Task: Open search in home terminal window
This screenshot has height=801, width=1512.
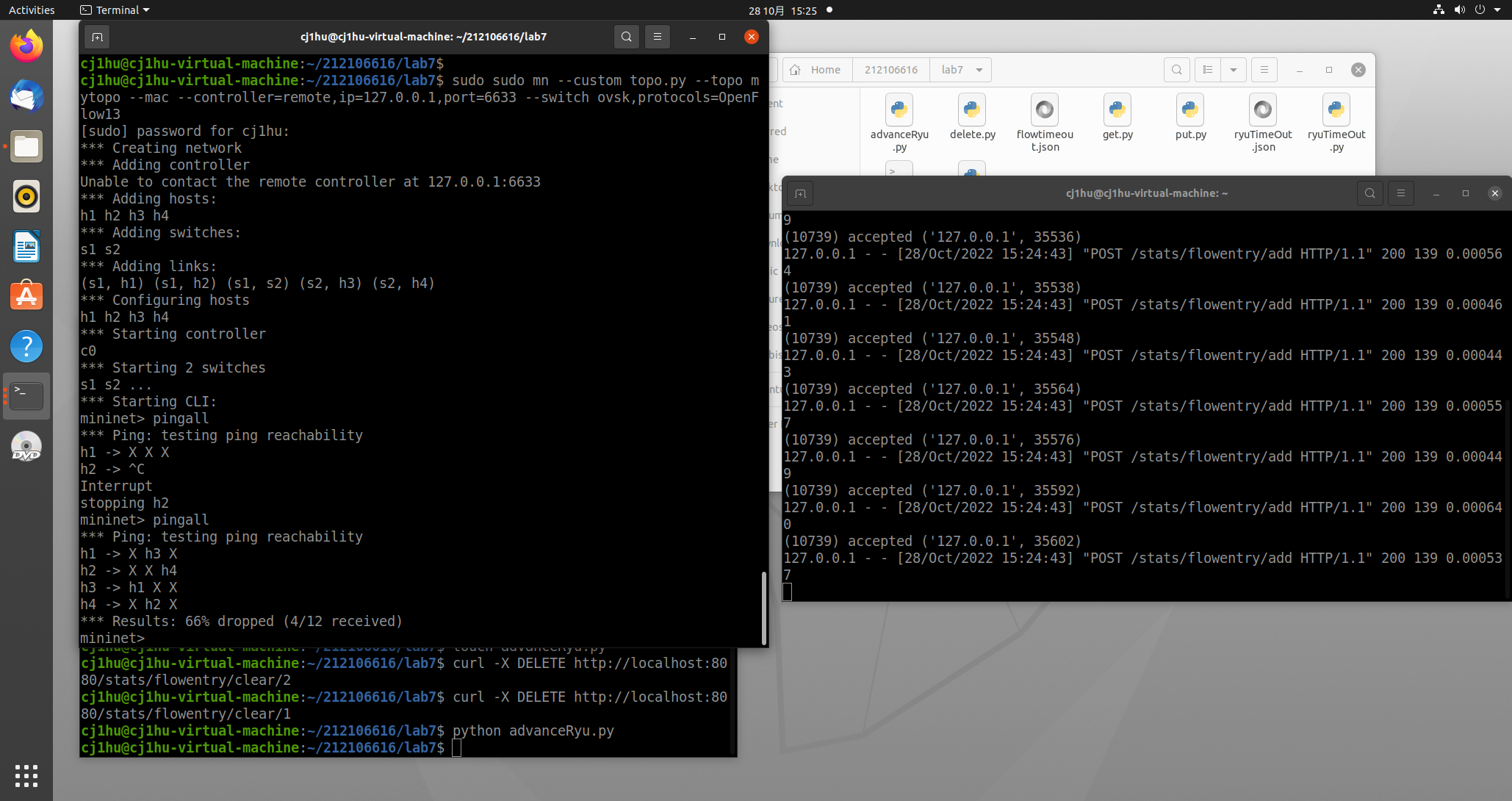Action: pyautogui.click(x=1370, y=193)
